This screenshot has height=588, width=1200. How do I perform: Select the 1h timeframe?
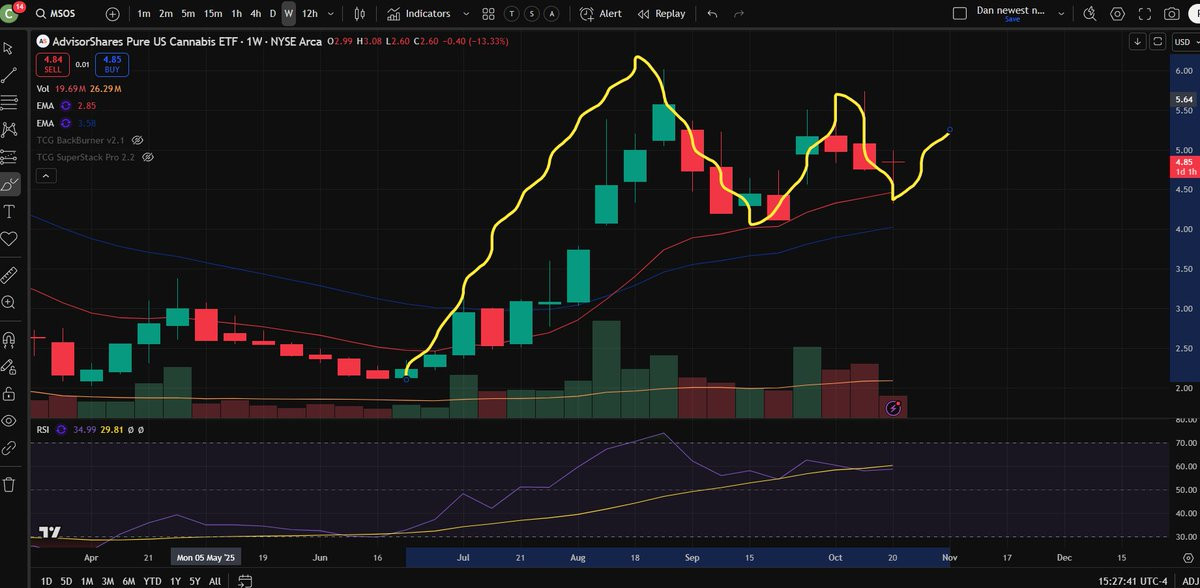click(236, 14)
